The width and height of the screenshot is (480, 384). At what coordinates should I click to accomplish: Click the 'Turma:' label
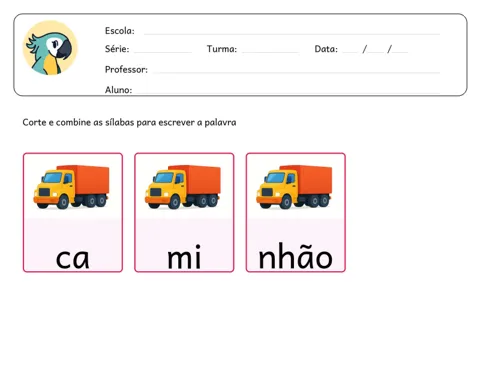click(222, 49)
